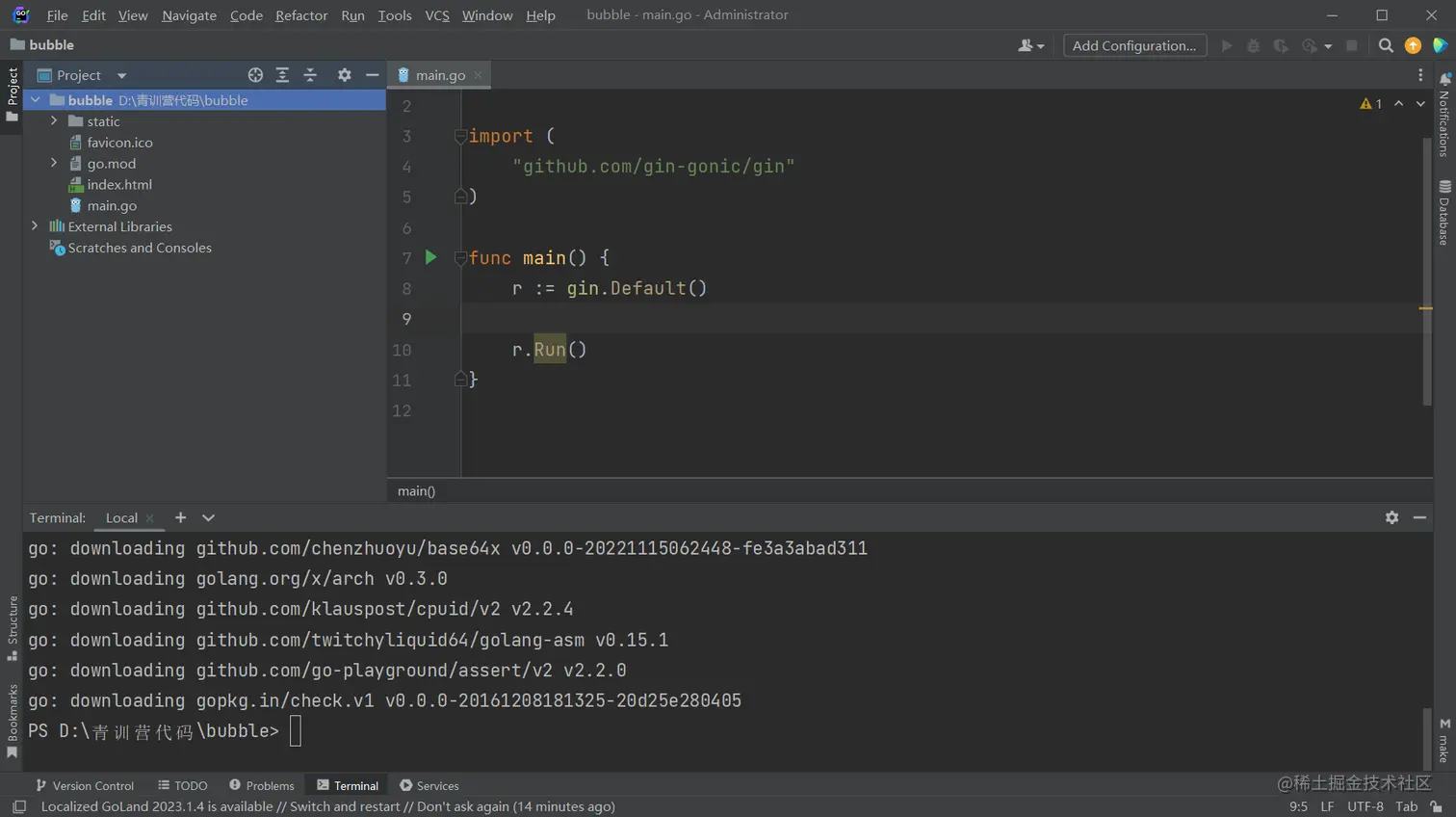Click LF line separator in status bar

pyautogui.click(x=1327, y=806)
